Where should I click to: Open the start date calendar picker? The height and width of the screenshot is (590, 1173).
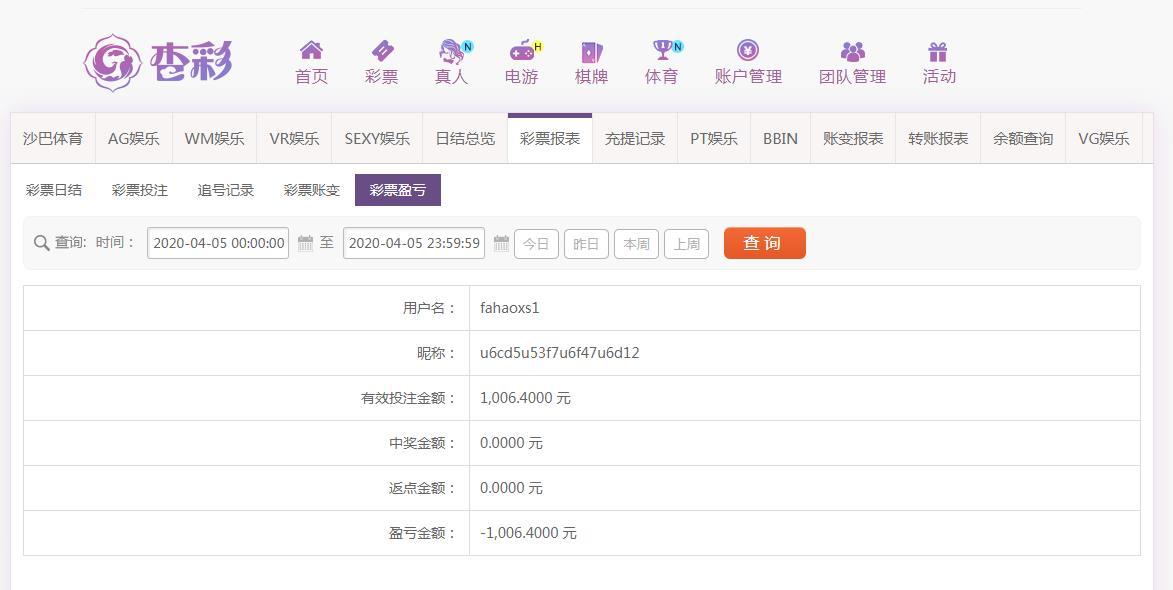coord(305,243)
